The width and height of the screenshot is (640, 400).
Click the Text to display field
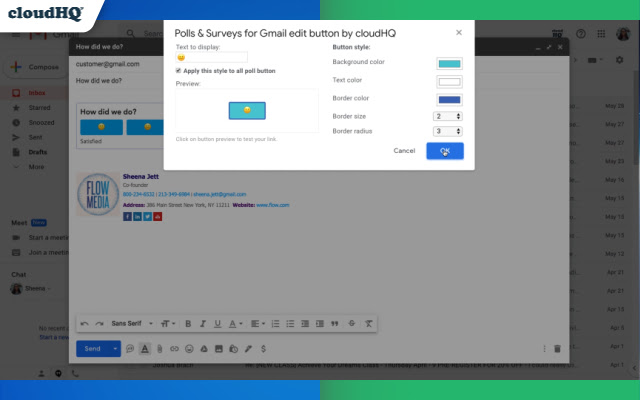pyautogui.click(x=211, y=57)
